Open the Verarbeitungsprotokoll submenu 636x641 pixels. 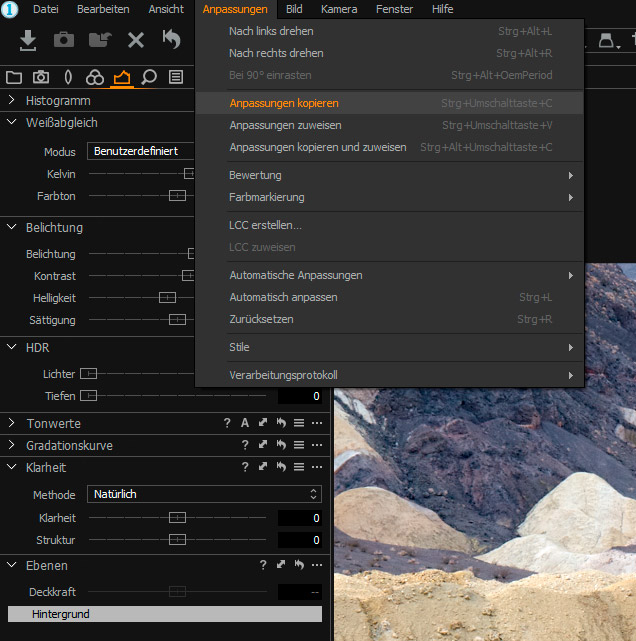[390, 375]
